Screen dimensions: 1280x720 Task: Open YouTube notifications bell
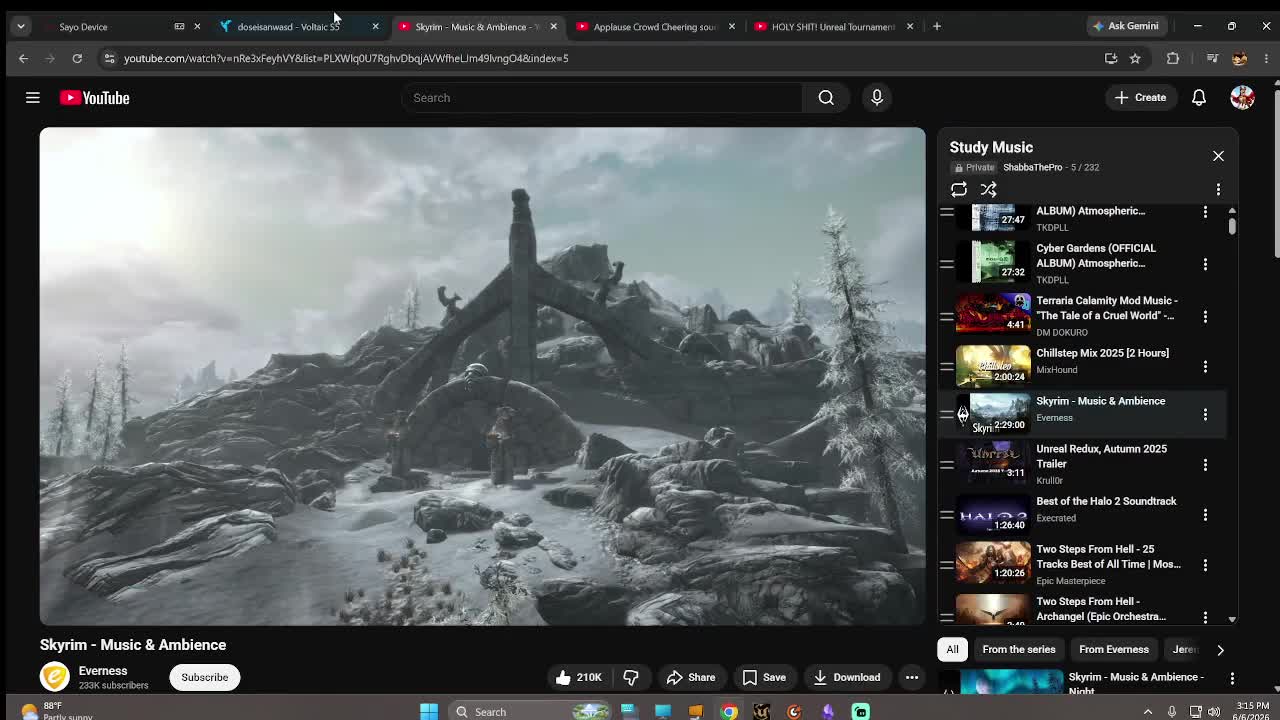pos(1198,98)
